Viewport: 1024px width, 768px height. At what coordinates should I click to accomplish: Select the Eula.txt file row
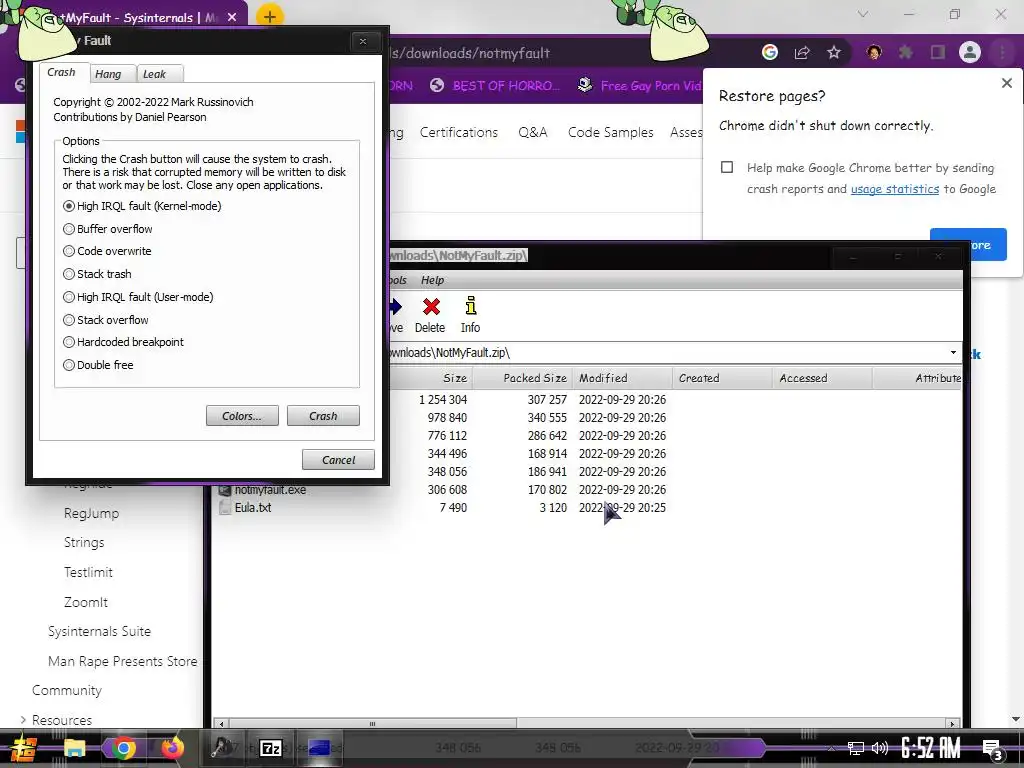(x=589, y=507)
